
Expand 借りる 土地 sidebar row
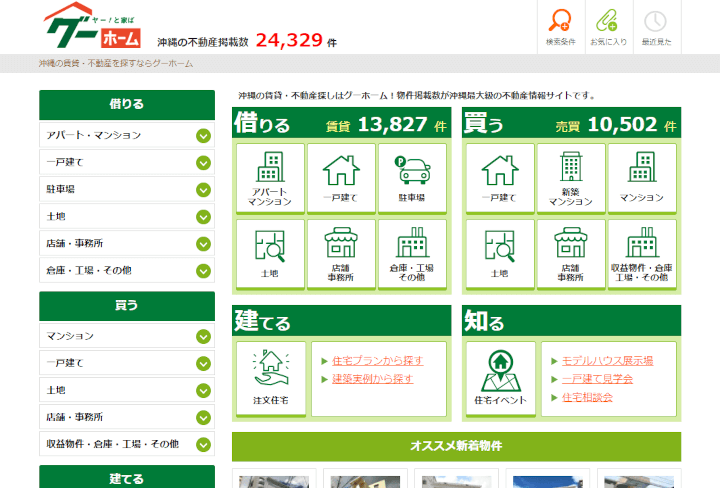tap(127, 216)
